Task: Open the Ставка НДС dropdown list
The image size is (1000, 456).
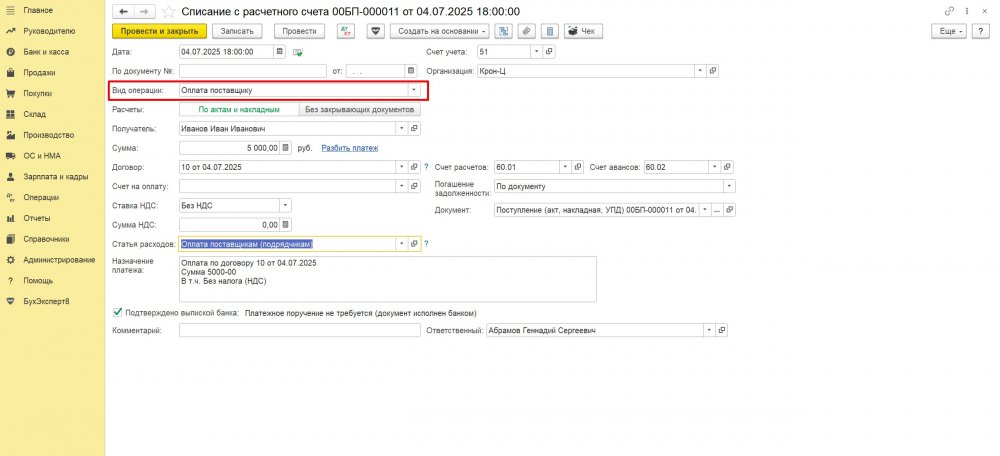Action: [285, 205]
